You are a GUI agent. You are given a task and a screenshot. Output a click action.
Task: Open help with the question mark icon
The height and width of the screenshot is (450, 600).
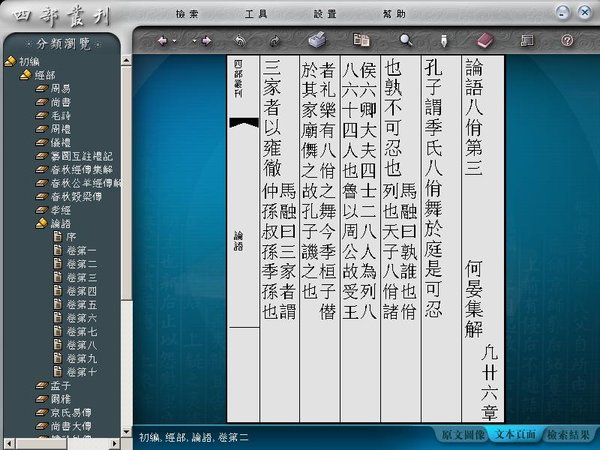tap(567, 40)
